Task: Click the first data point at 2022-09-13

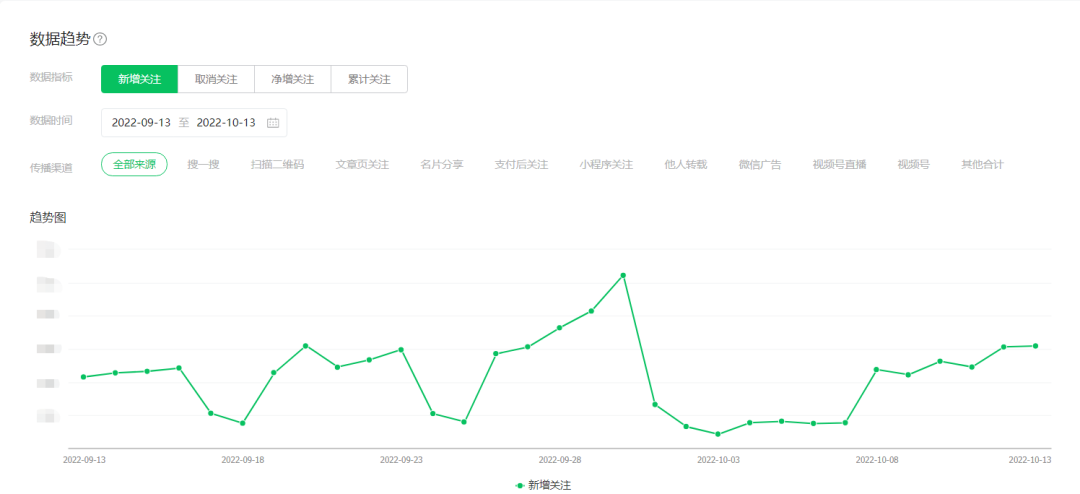Action: click(x=83, y=377)
